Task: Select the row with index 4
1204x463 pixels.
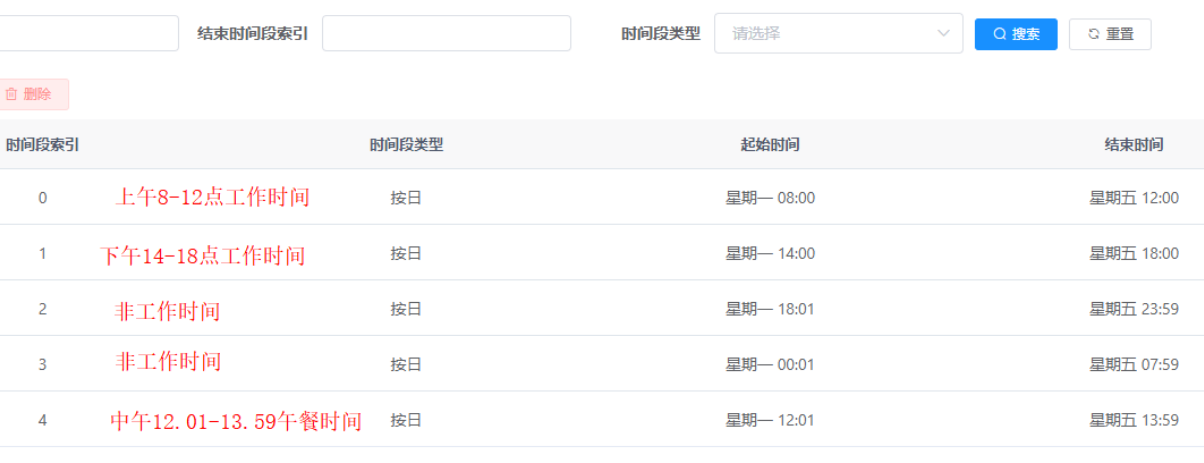Action: click(42, 421)
